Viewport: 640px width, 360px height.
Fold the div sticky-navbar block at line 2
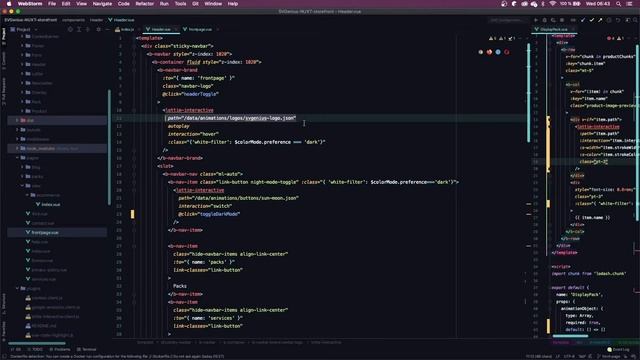[x=134, y=46]
